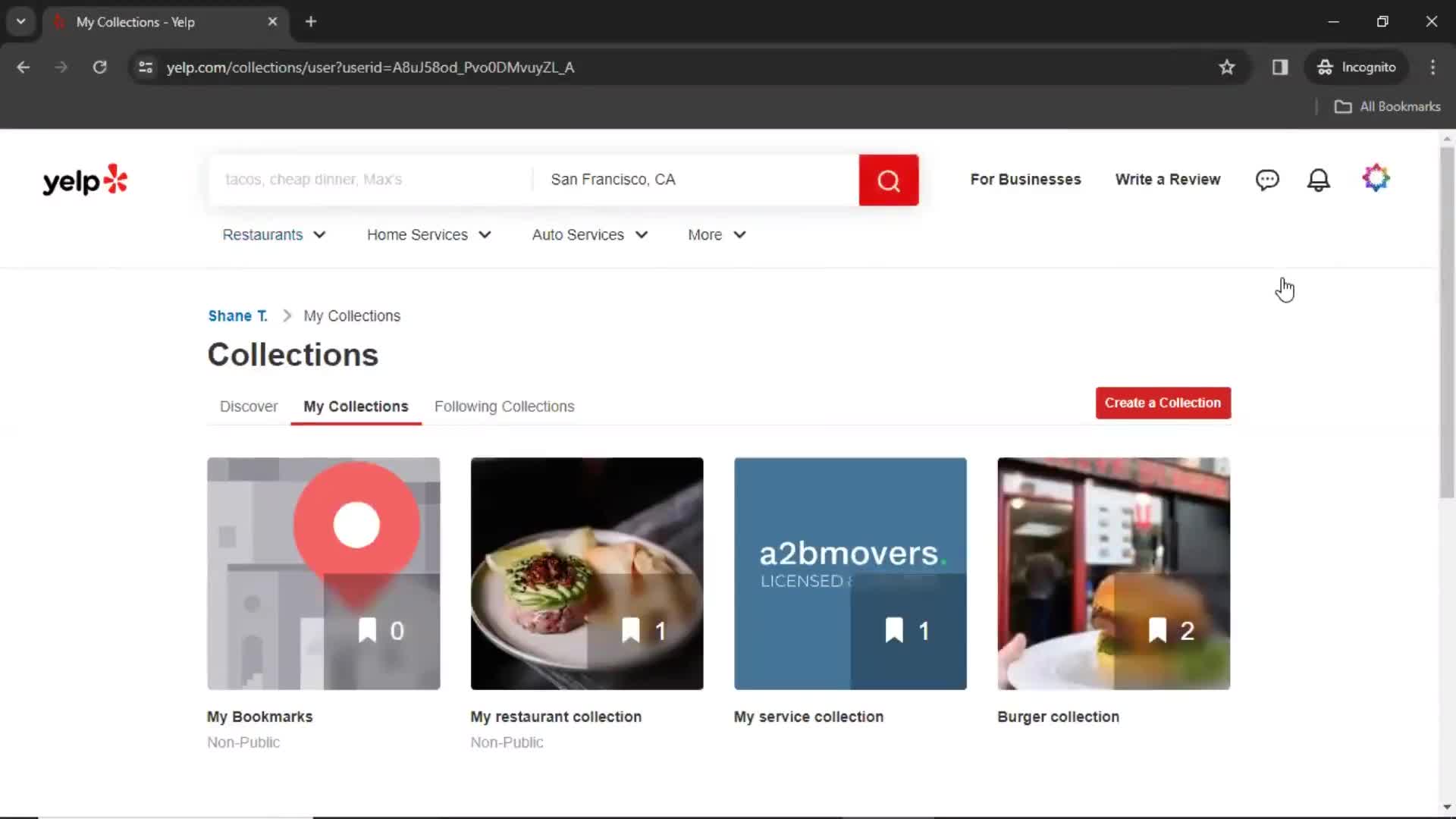
Task: Click the Yelp home logo icon
Action: [x=85, y=179]
